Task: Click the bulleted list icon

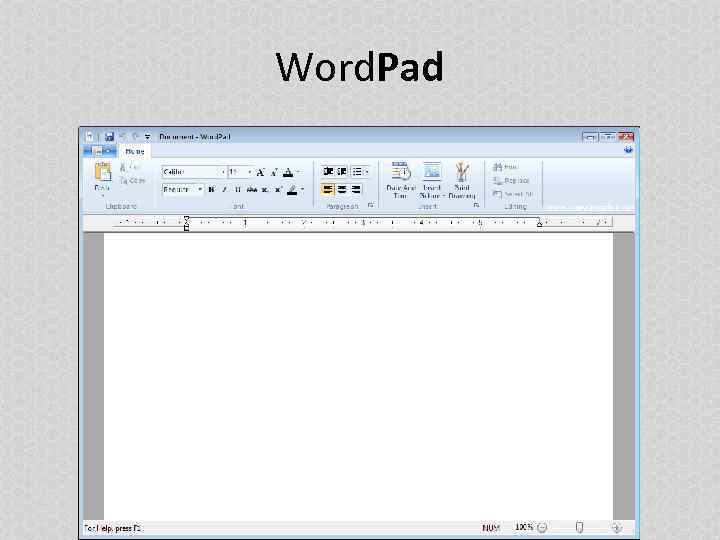Action: (x=357, y=171)
